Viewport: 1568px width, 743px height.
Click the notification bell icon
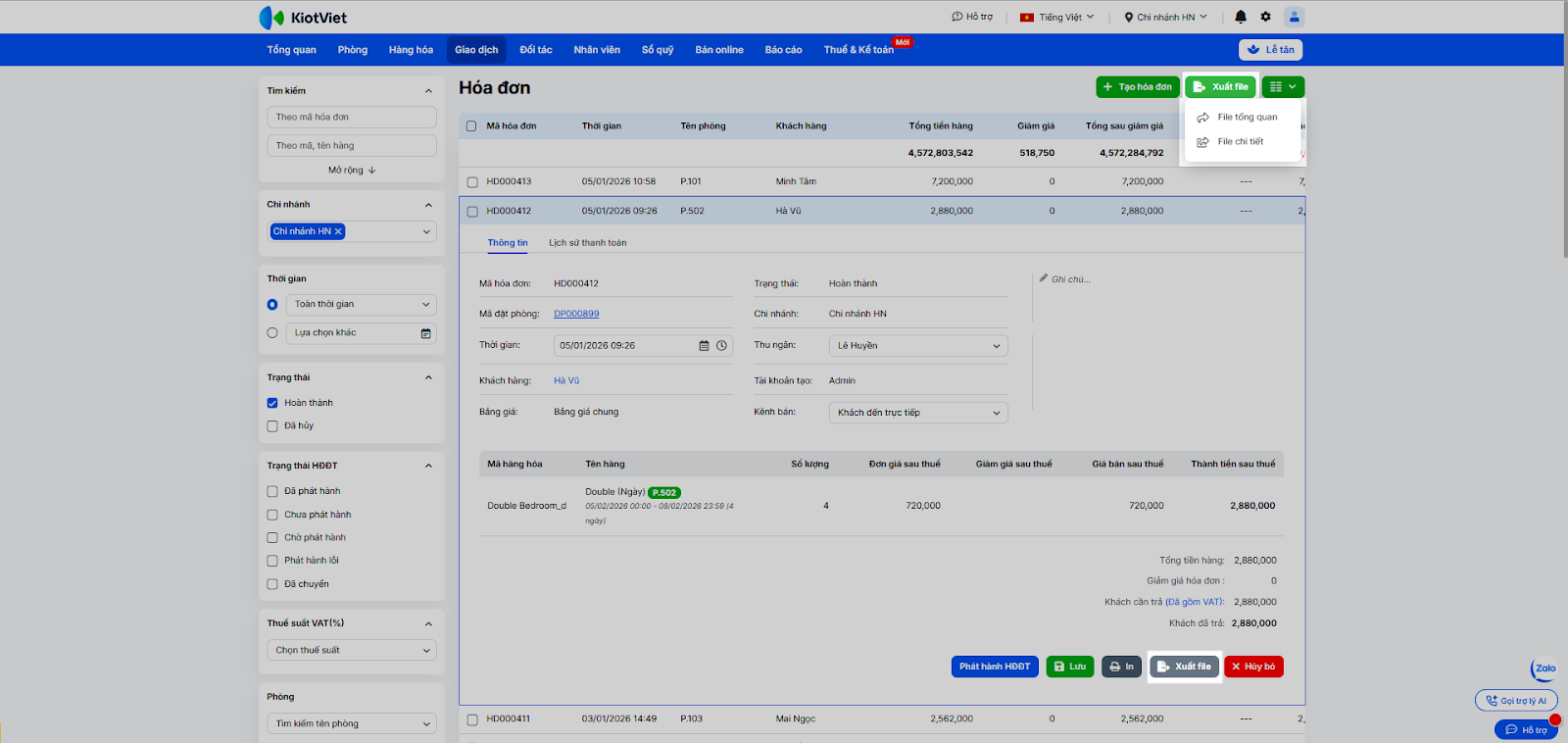[1241, 17]
